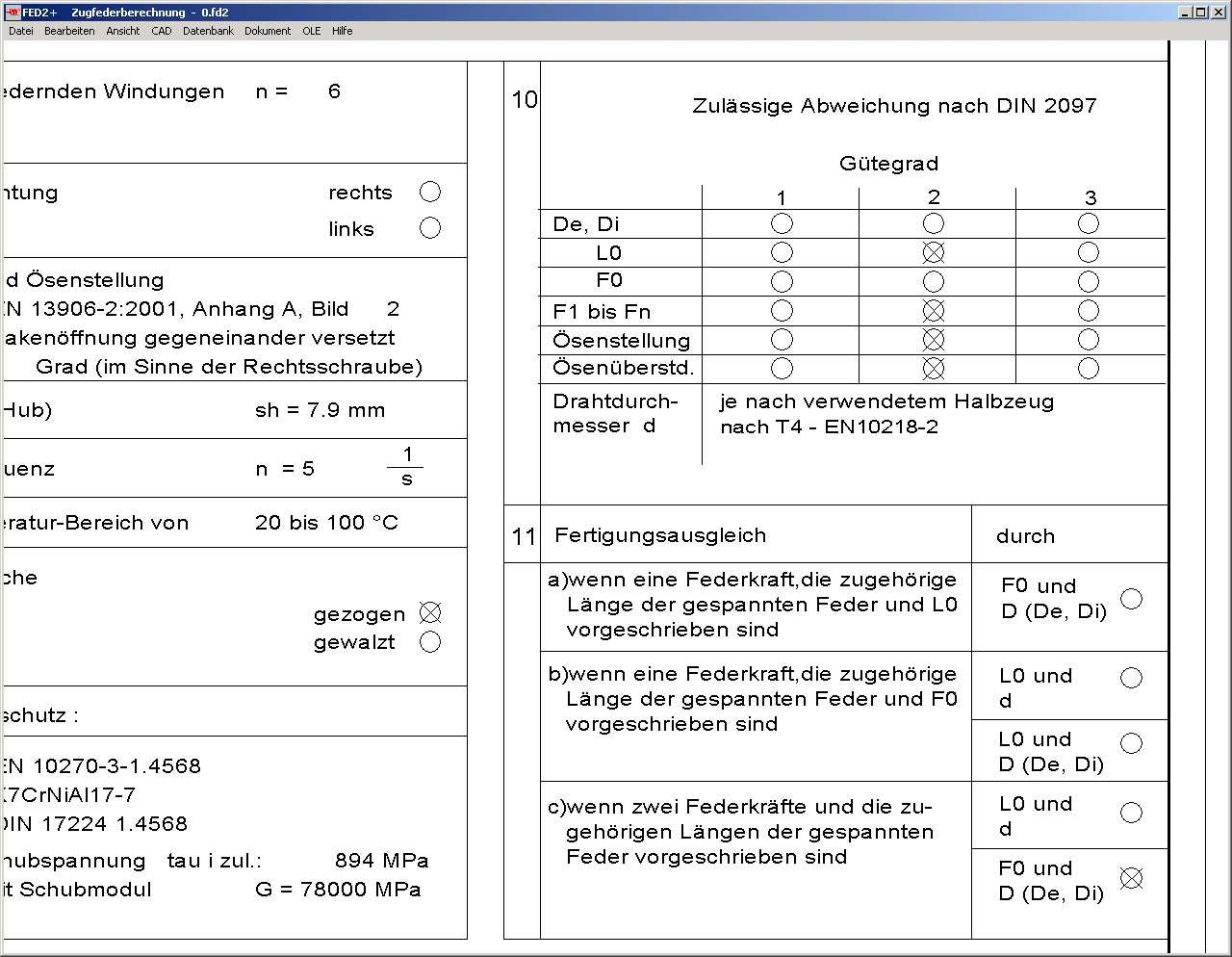The width and height of the screenshot is (1232, 957).
Task: Select Gütegrad 3 for Ösenüberstd. row
Action: [x=1089, y=369]
